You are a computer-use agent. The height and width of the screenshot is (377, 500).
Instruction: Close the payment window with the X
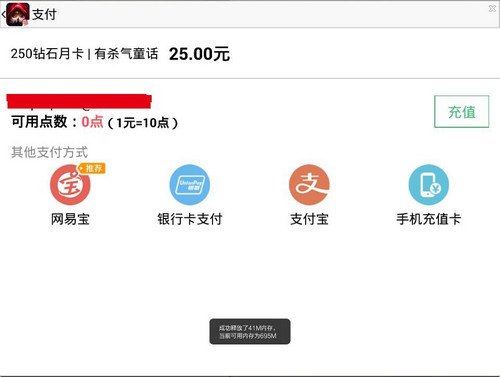(x=492, y=9)
